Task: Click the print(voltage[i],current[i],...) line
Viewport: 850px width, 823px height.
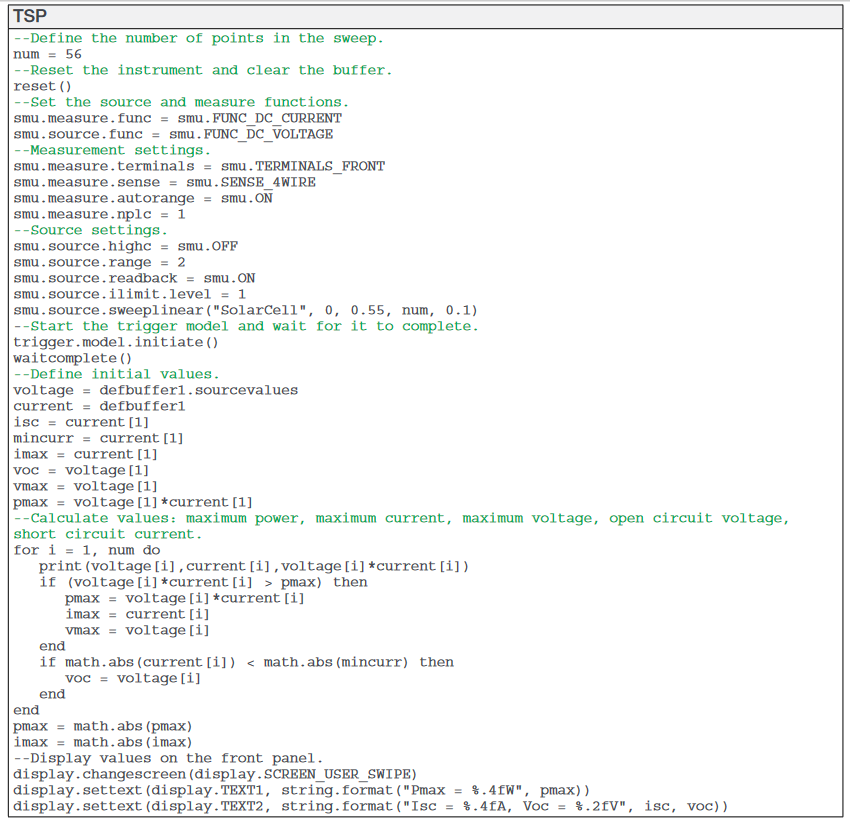Action: coord(254,567)
